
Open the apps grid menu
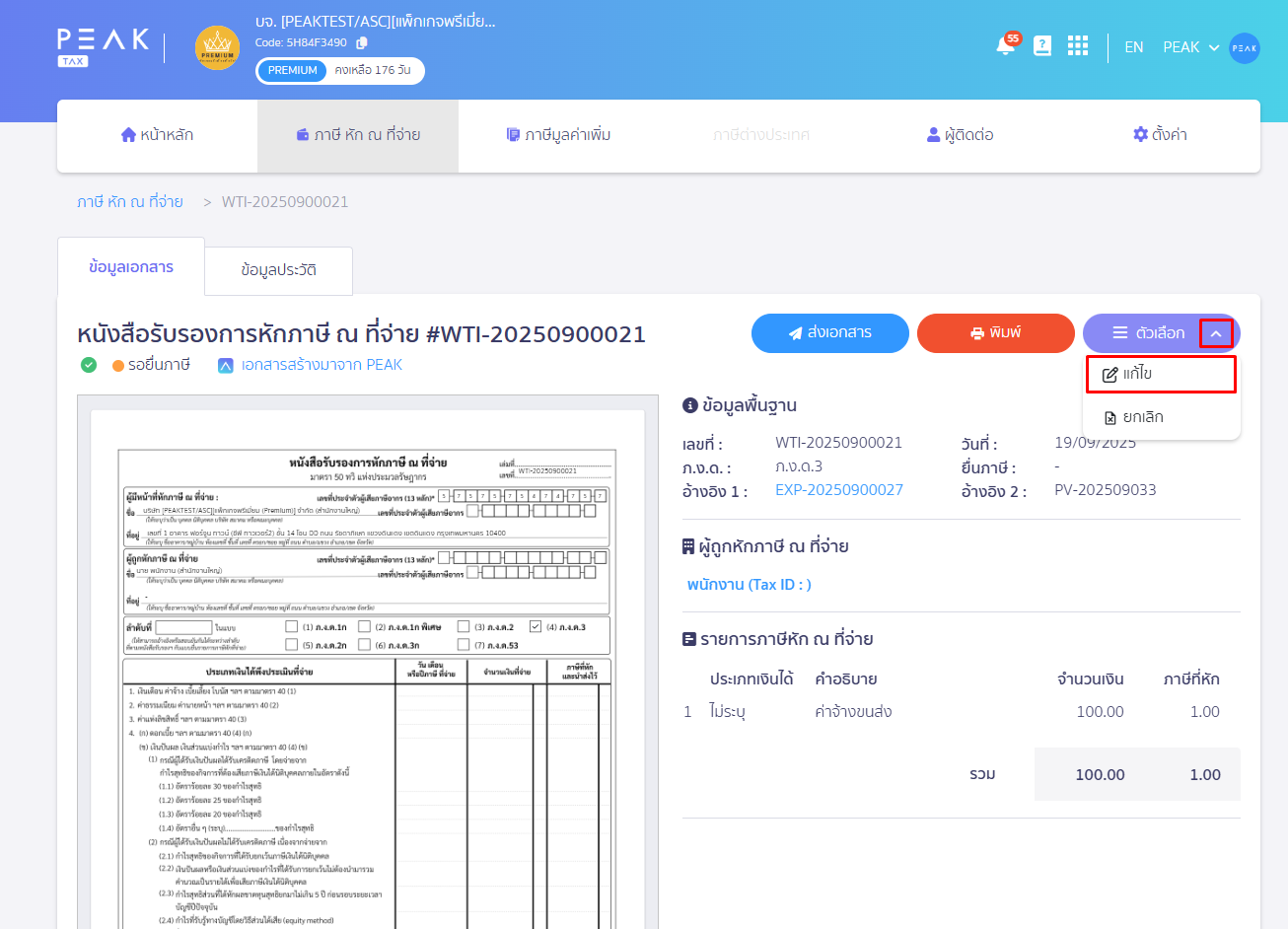(x=1078, y=46)
